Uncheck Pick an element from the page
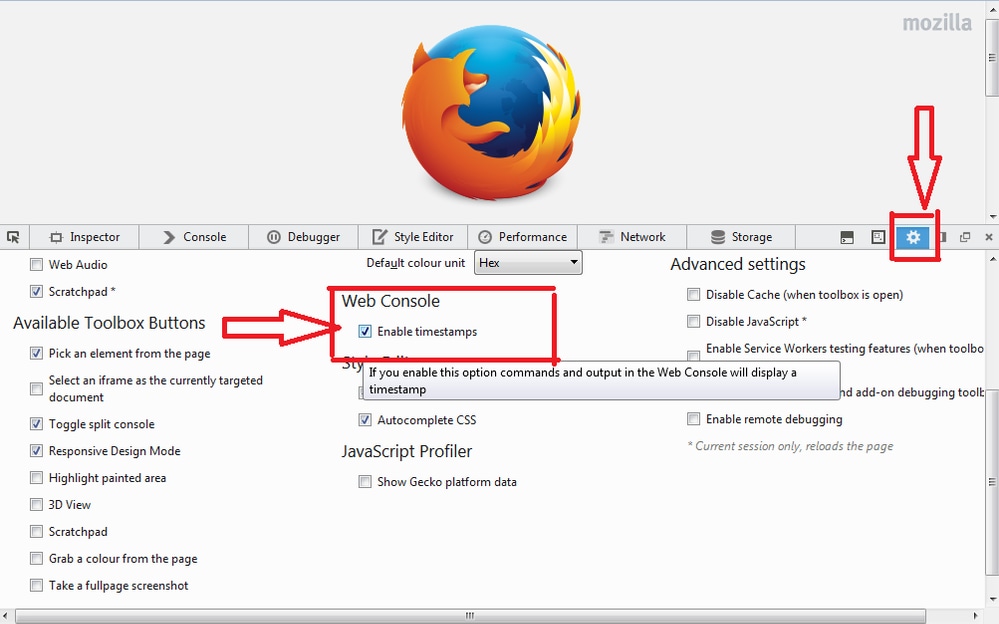The height and width of the screenshot is (624, 999). coord(36,353)
